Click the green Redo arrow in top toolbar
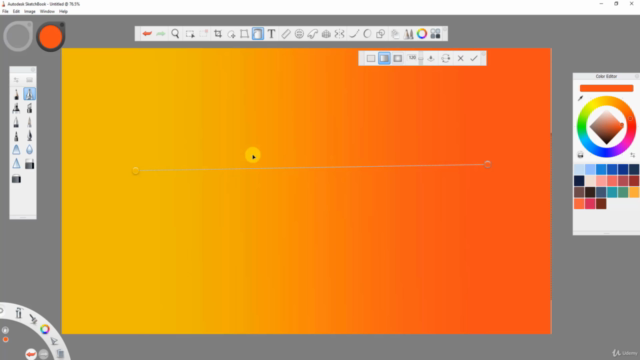640x360 pixels. 161,34
